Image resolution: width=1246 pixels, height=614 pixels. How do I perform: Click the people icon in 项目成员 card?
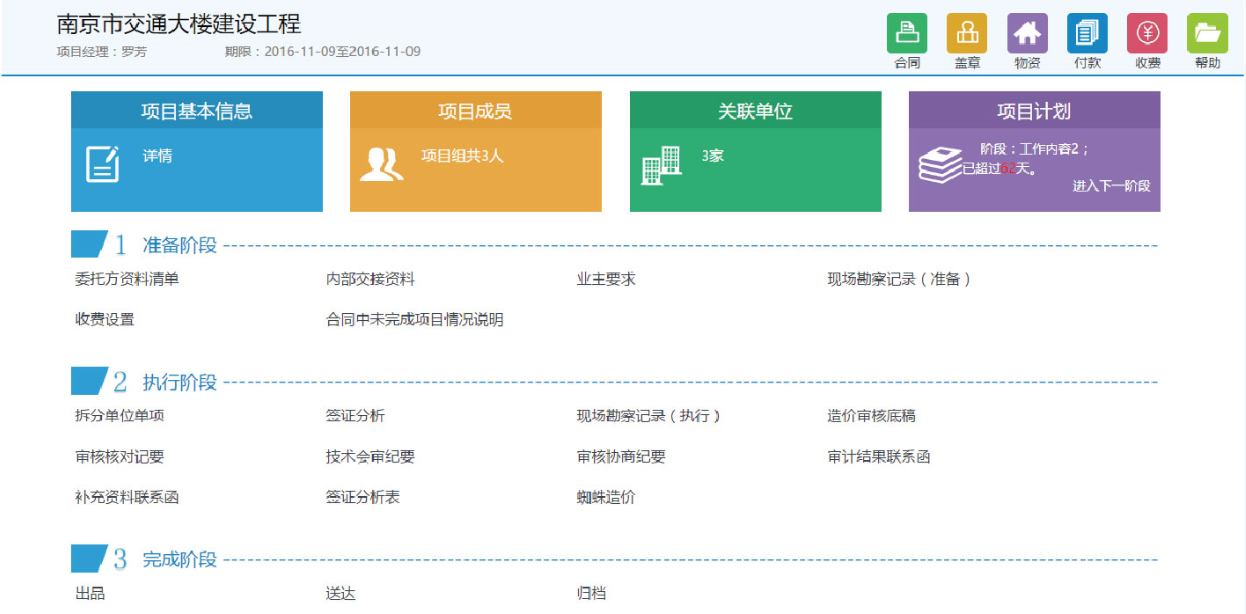tap(381, 164)
